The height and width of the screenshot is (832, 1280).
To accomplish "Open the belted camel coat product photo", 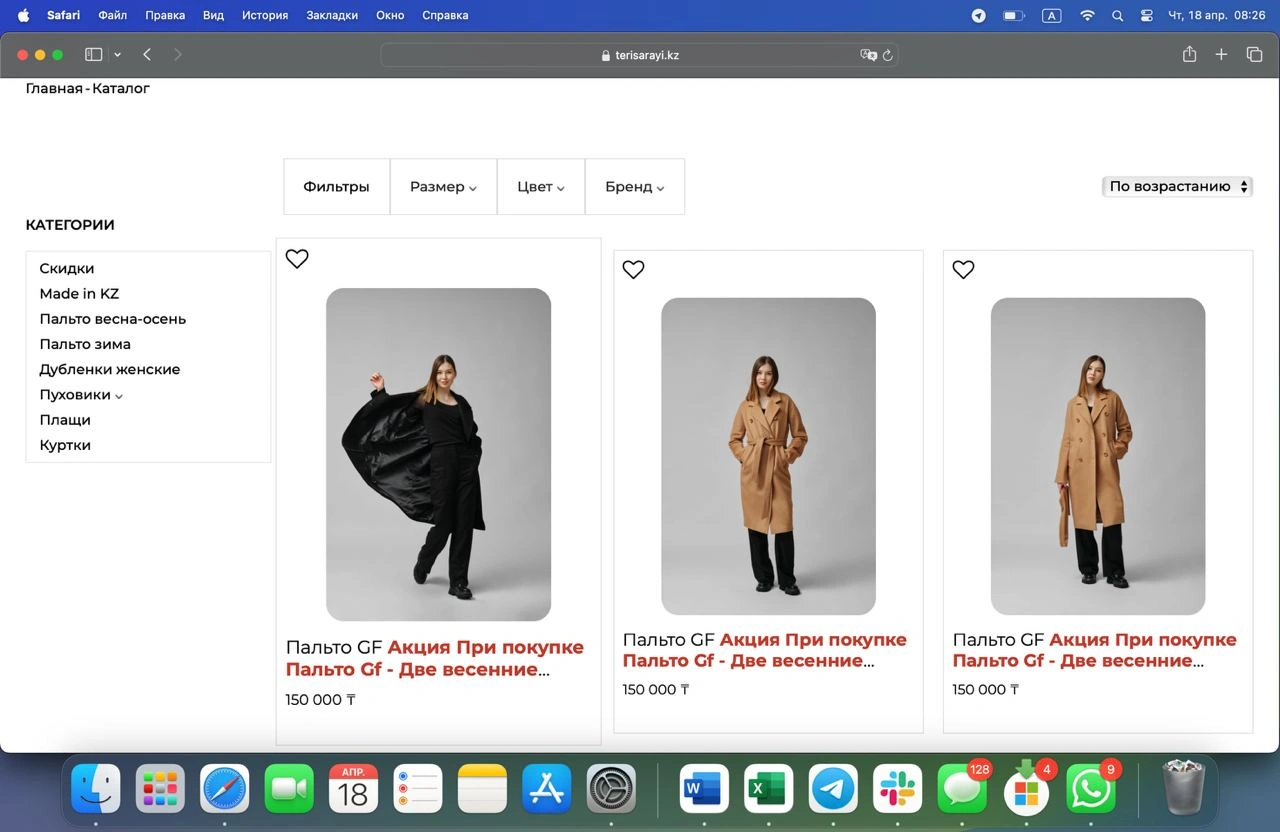I will point(768,456).
